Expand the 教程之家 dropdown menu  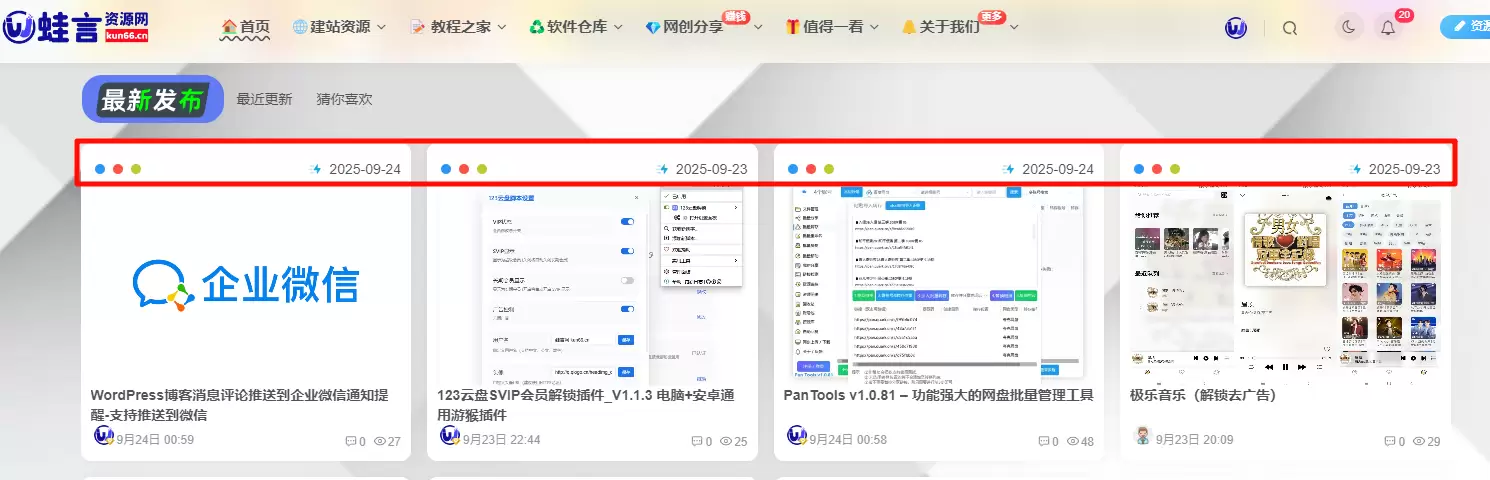[x=458, y=27]
